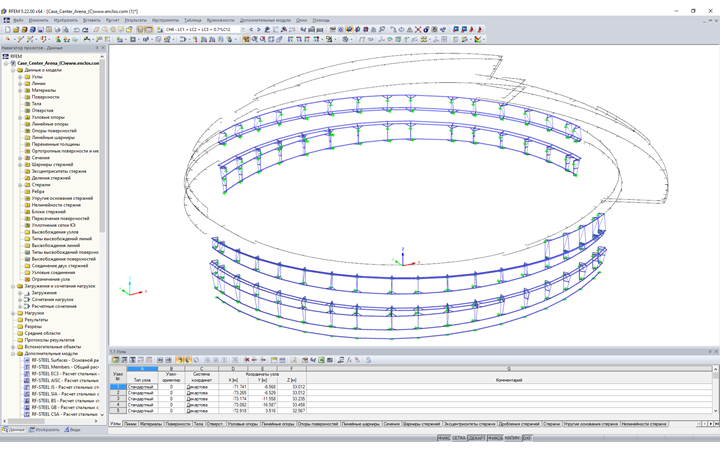
Task: Click the Open file folder icon
Action: (x=16, y=29)
